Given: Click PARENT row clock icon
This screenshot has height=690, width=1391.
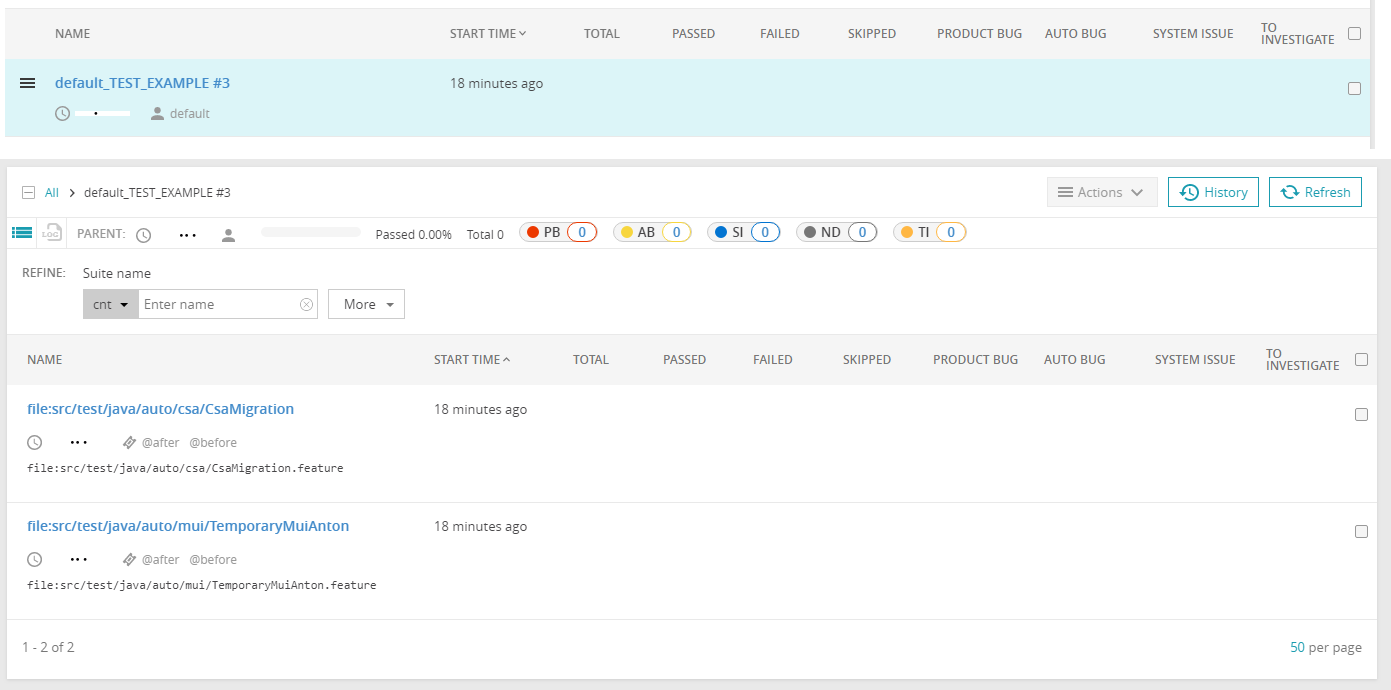Looking at the screenshot, I should (144, 235).
